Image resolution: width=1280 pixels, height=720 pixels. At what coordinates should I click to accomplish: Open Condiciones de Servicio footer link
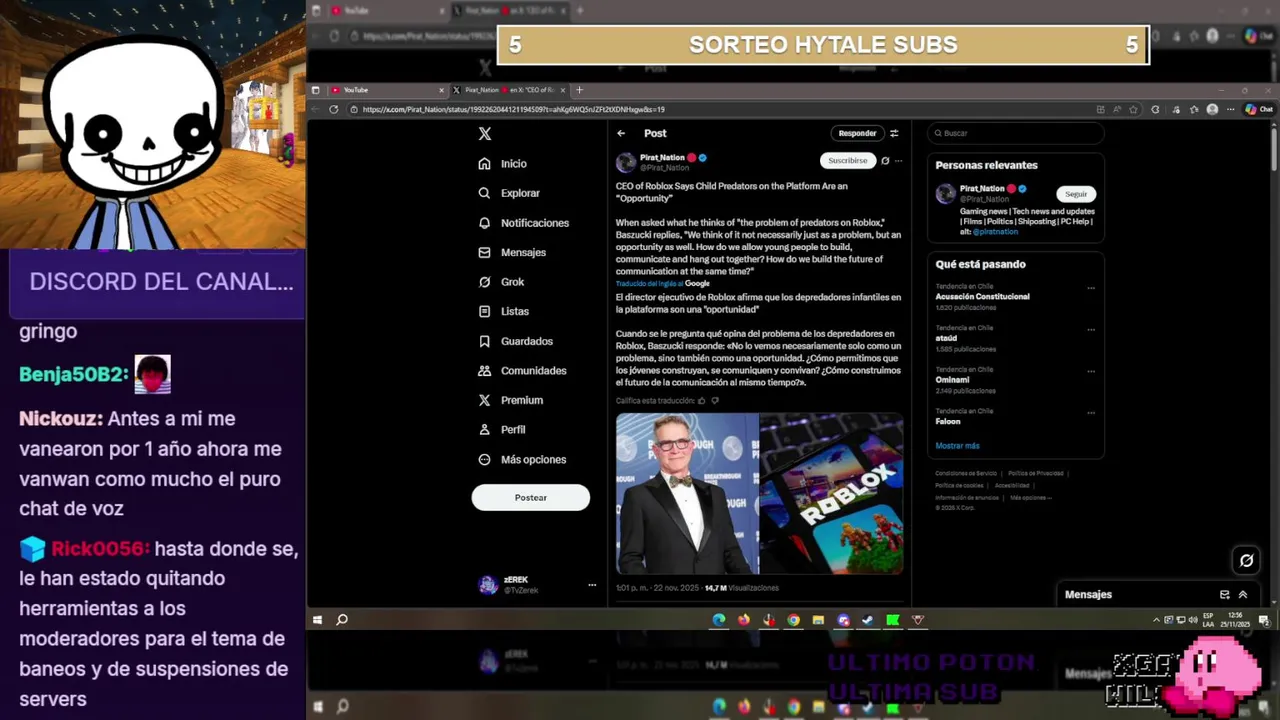click(966, 473)
